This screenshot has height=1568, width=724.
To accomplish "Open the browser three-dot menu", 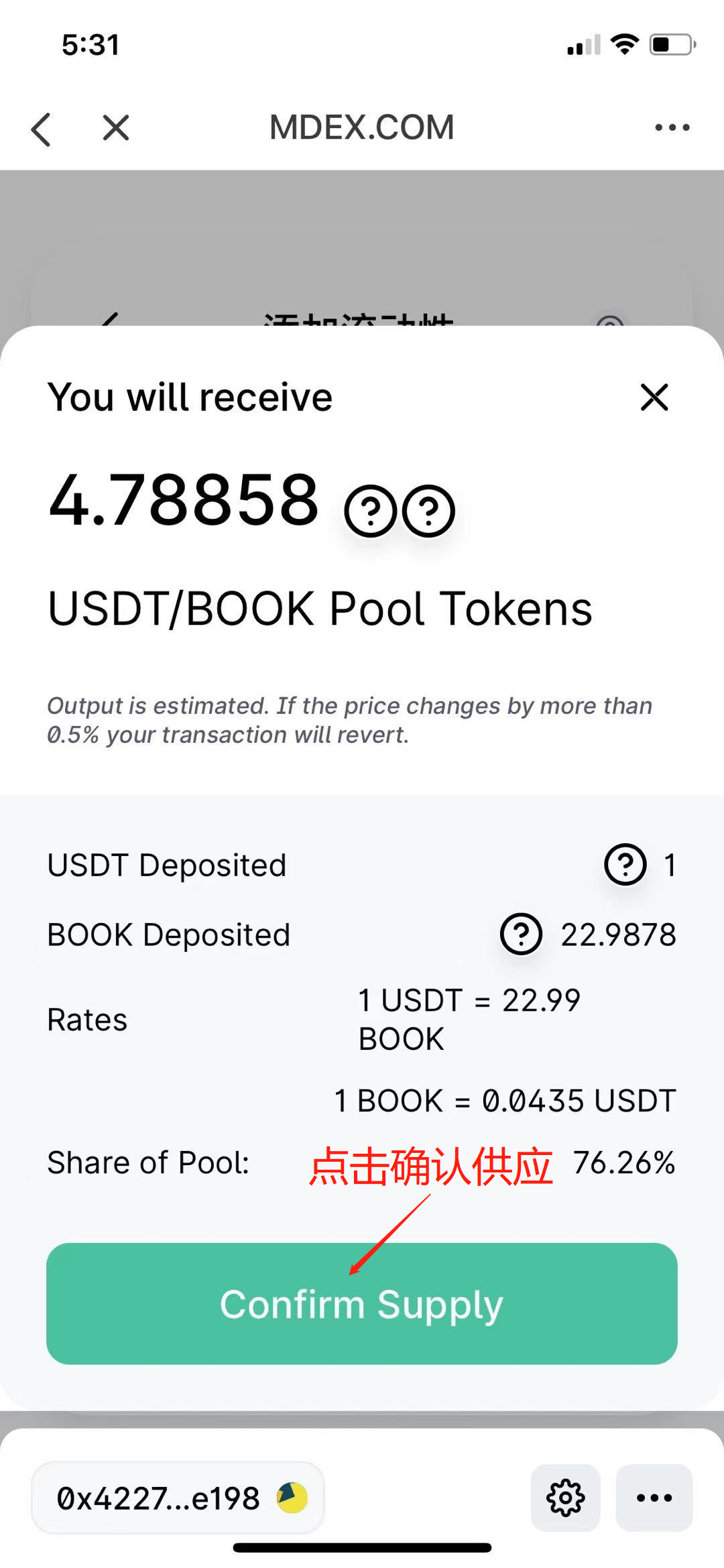I will 672,127.
